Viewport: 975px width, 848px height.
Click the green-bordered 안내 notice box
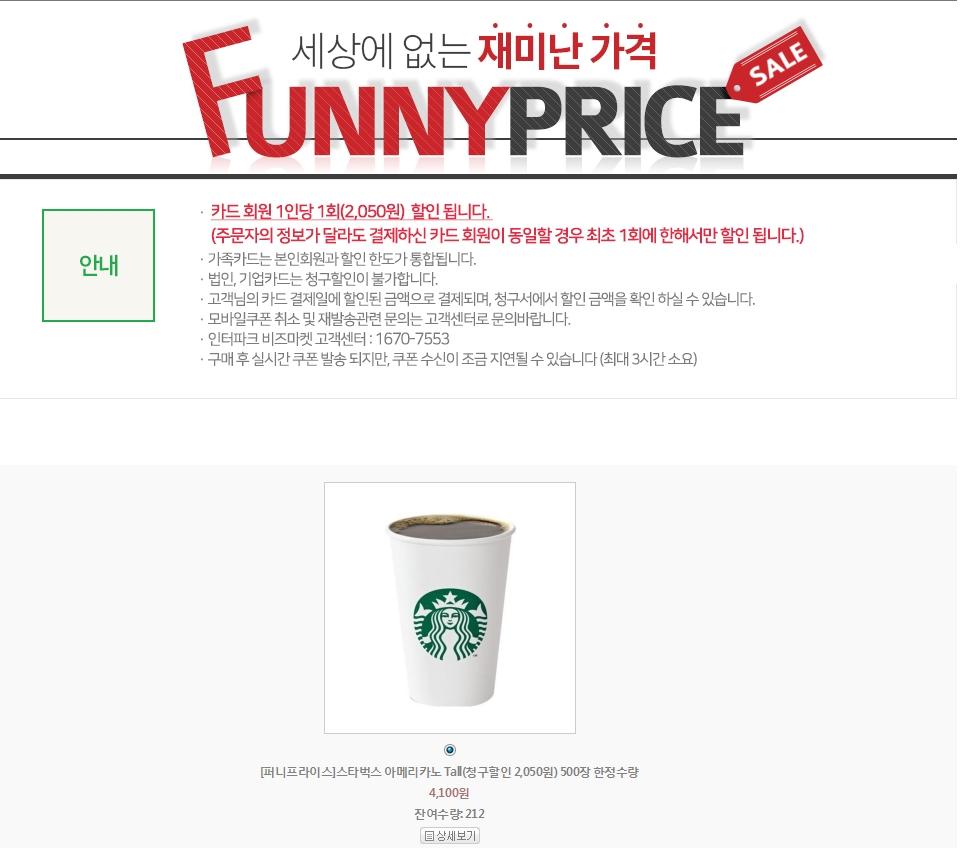point(98,265)
